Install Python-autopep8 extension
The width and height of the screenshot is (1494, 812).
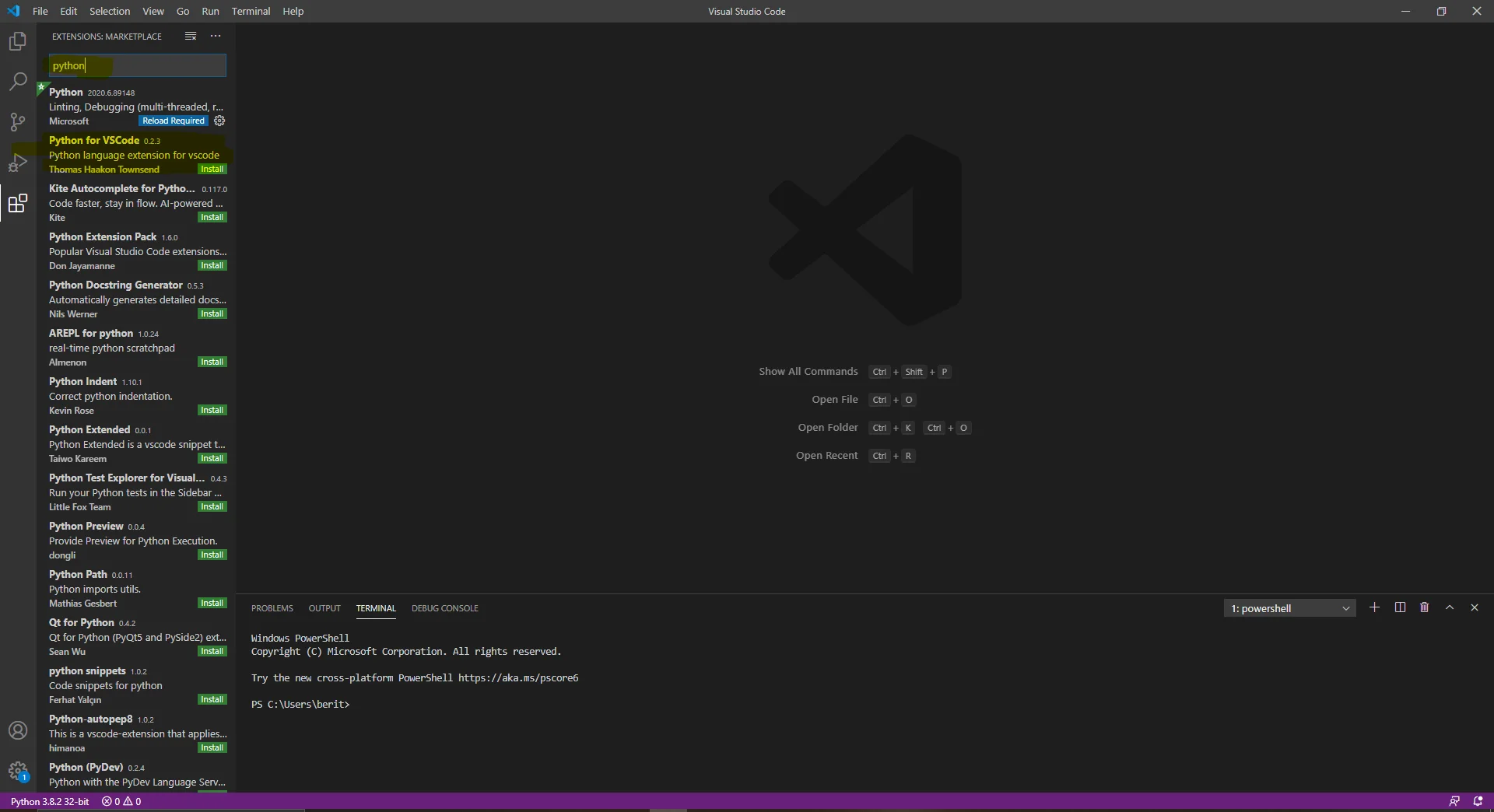pyautogui.click(x=212, y=747)
